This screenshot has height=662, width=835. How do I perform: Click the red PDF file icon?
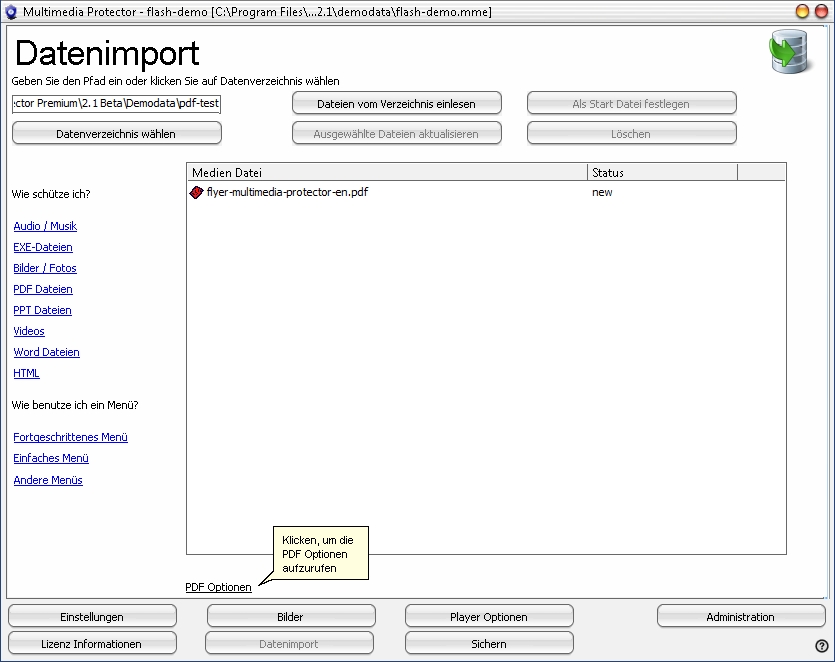[196, 192]
